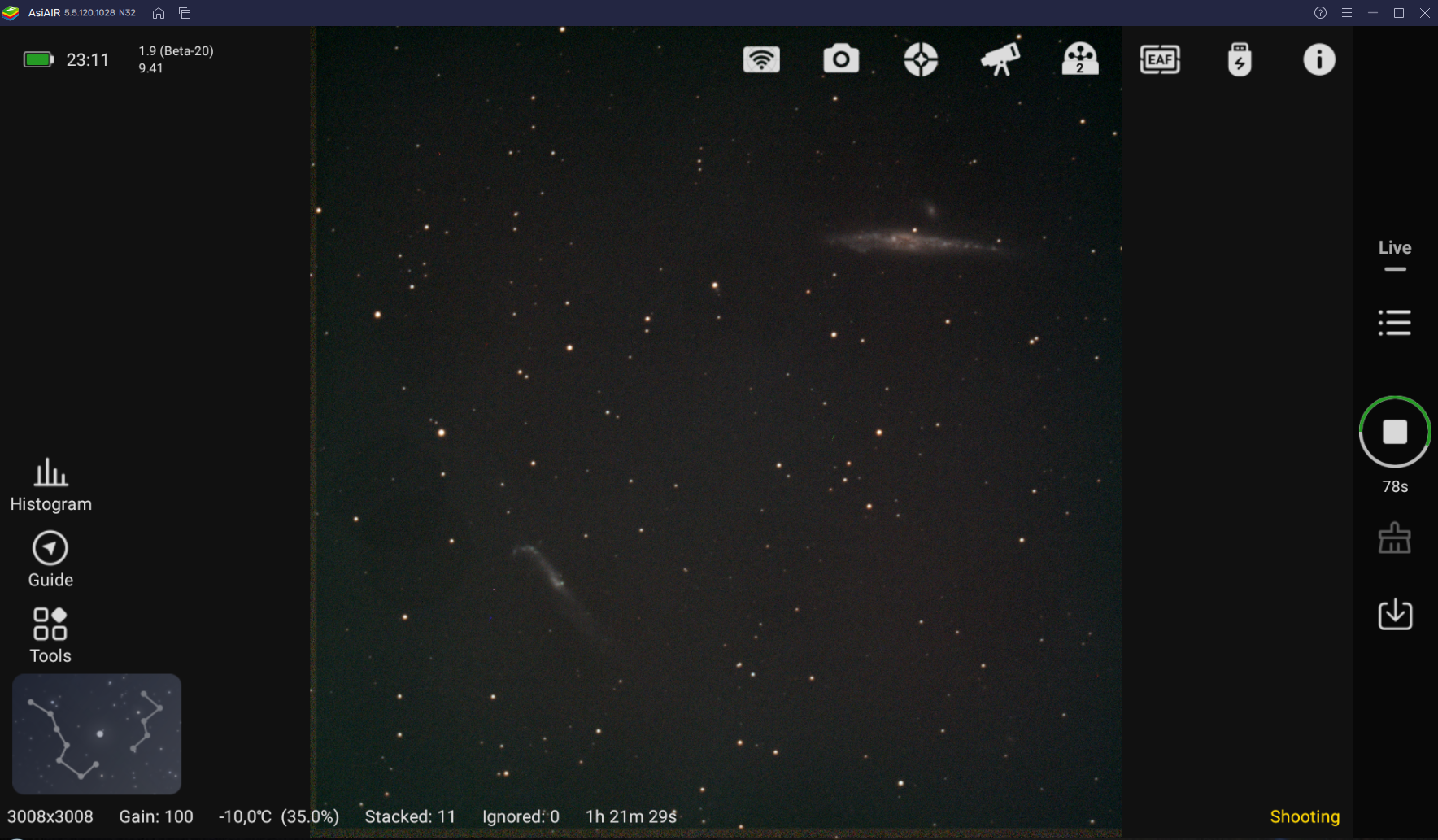Save the stacked image with download icon
The width and height of the screenshot is (1438, 840).
1395,614
